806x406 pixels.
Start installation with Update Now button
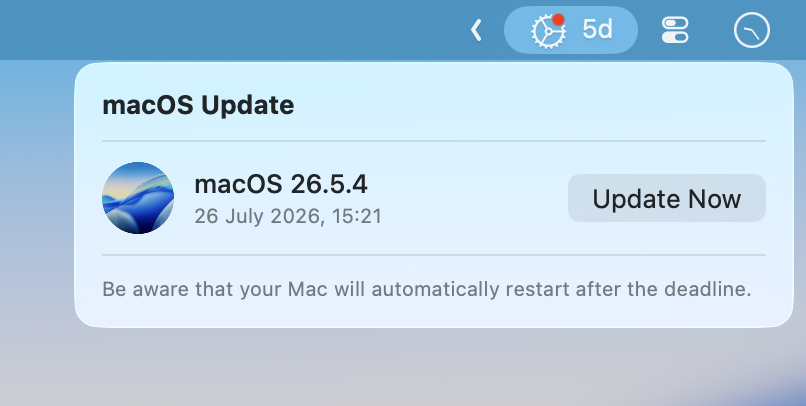click(x=667, y=198)
